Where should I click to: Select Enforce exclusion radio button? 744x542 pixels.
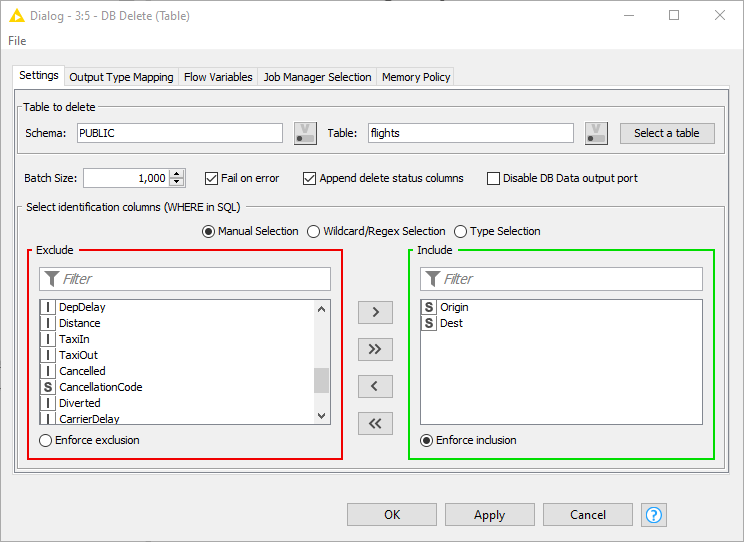click(x=46, y=440)
